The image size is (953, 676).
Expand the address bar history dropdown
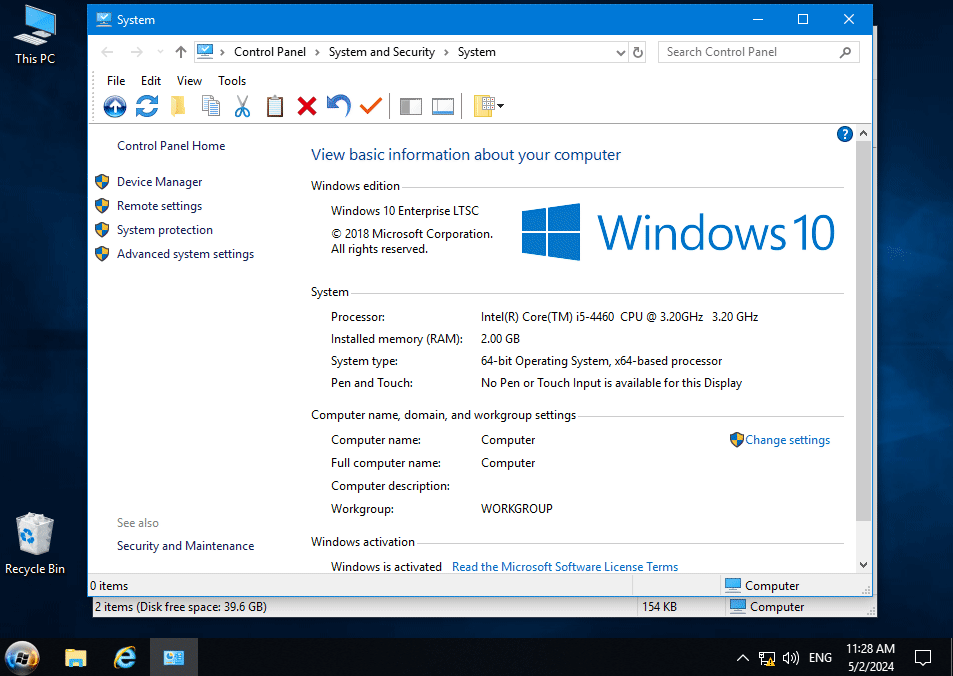point(621,53)
